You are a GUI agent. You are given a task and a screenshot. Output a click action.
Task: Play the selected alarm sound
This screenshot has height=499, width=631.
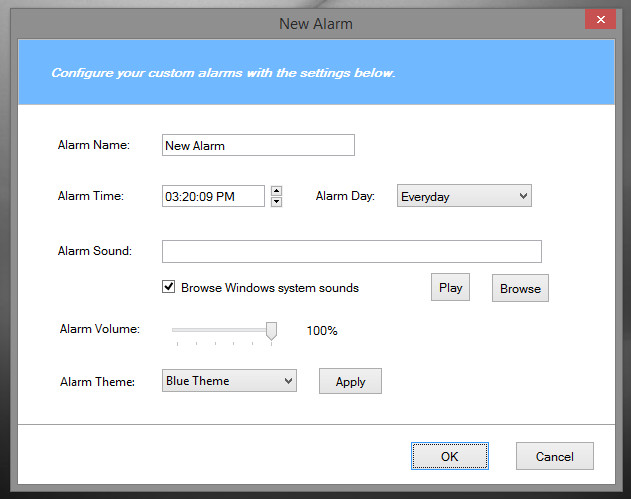pos(450,287)
